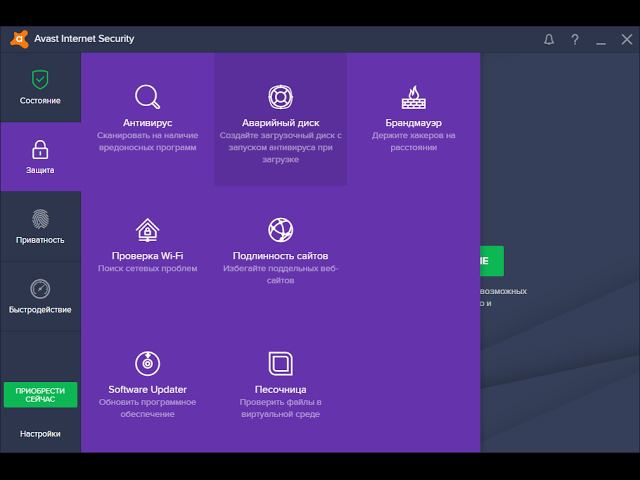Open the Песочница sandbox icon
The width and height of the screenshot is (640, 480).
(x=280, y=363)
